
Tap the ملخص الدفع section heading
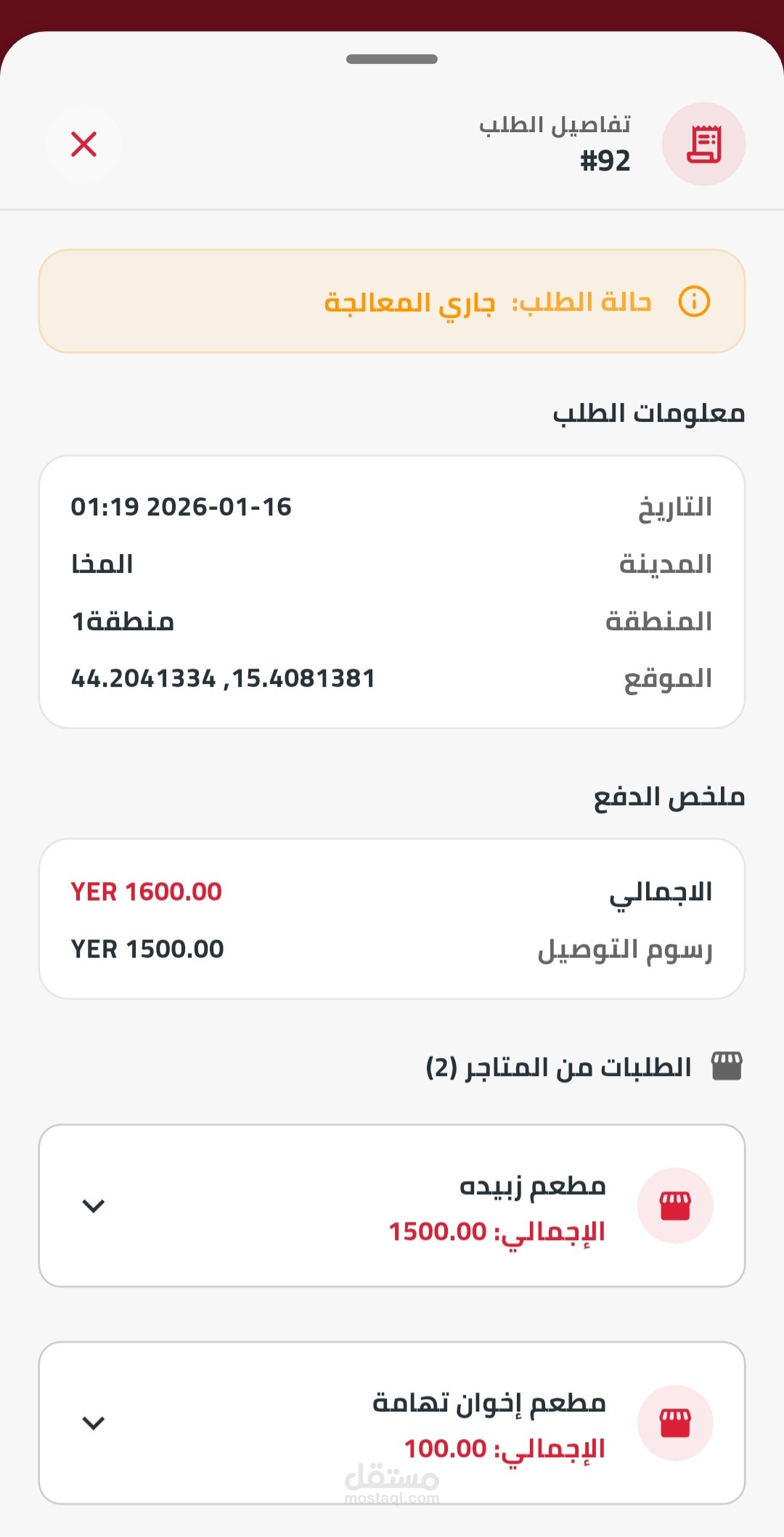click(x=669, y=796)
